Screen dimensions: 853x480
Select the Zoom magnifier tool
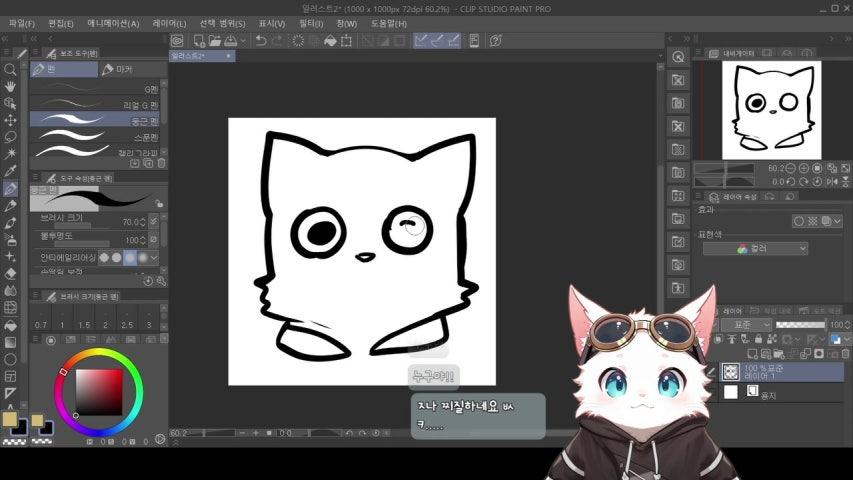(x=10, y=70)
